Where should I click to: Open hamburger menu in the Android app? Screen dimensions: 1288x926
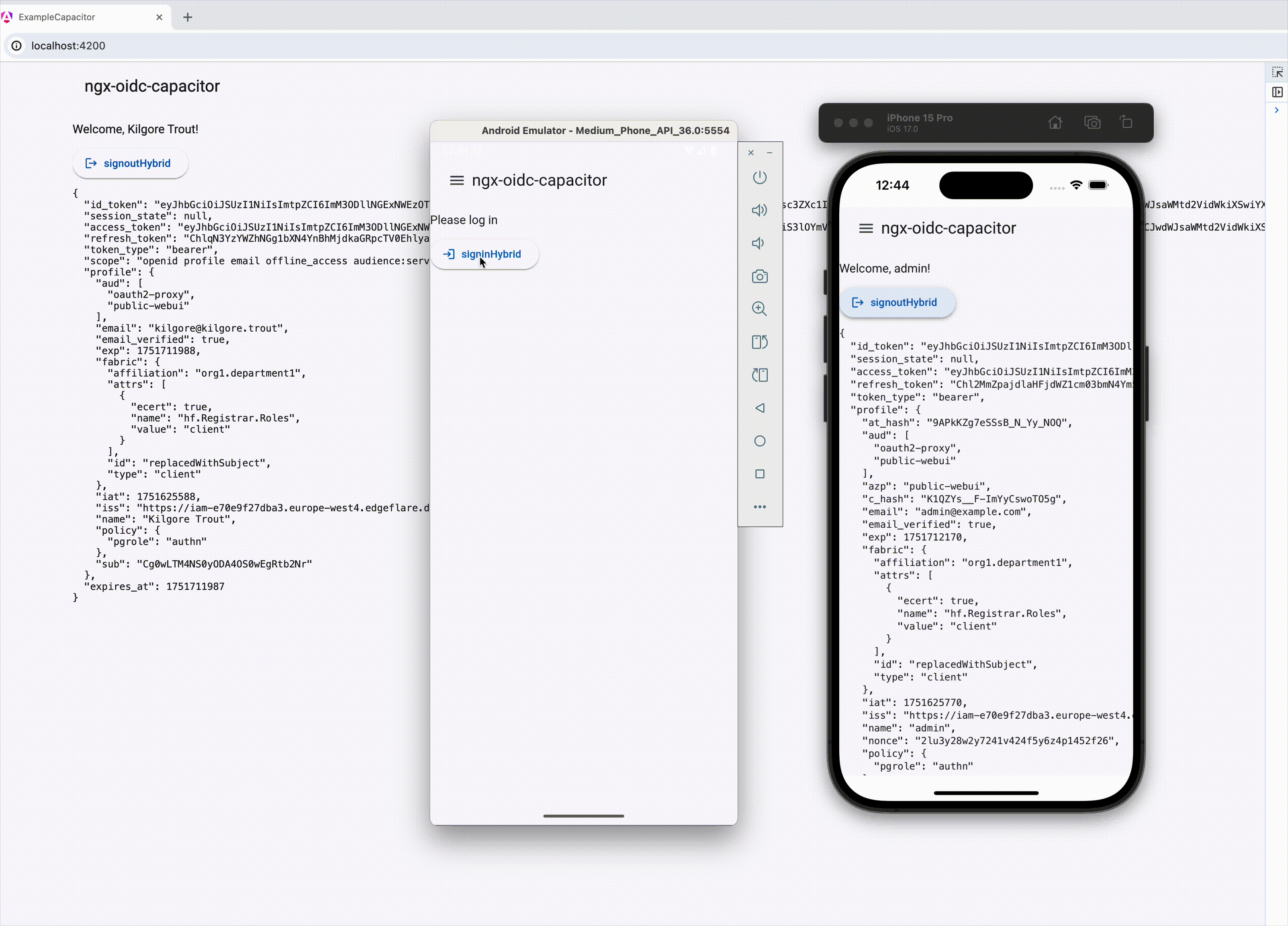(457, 180)
